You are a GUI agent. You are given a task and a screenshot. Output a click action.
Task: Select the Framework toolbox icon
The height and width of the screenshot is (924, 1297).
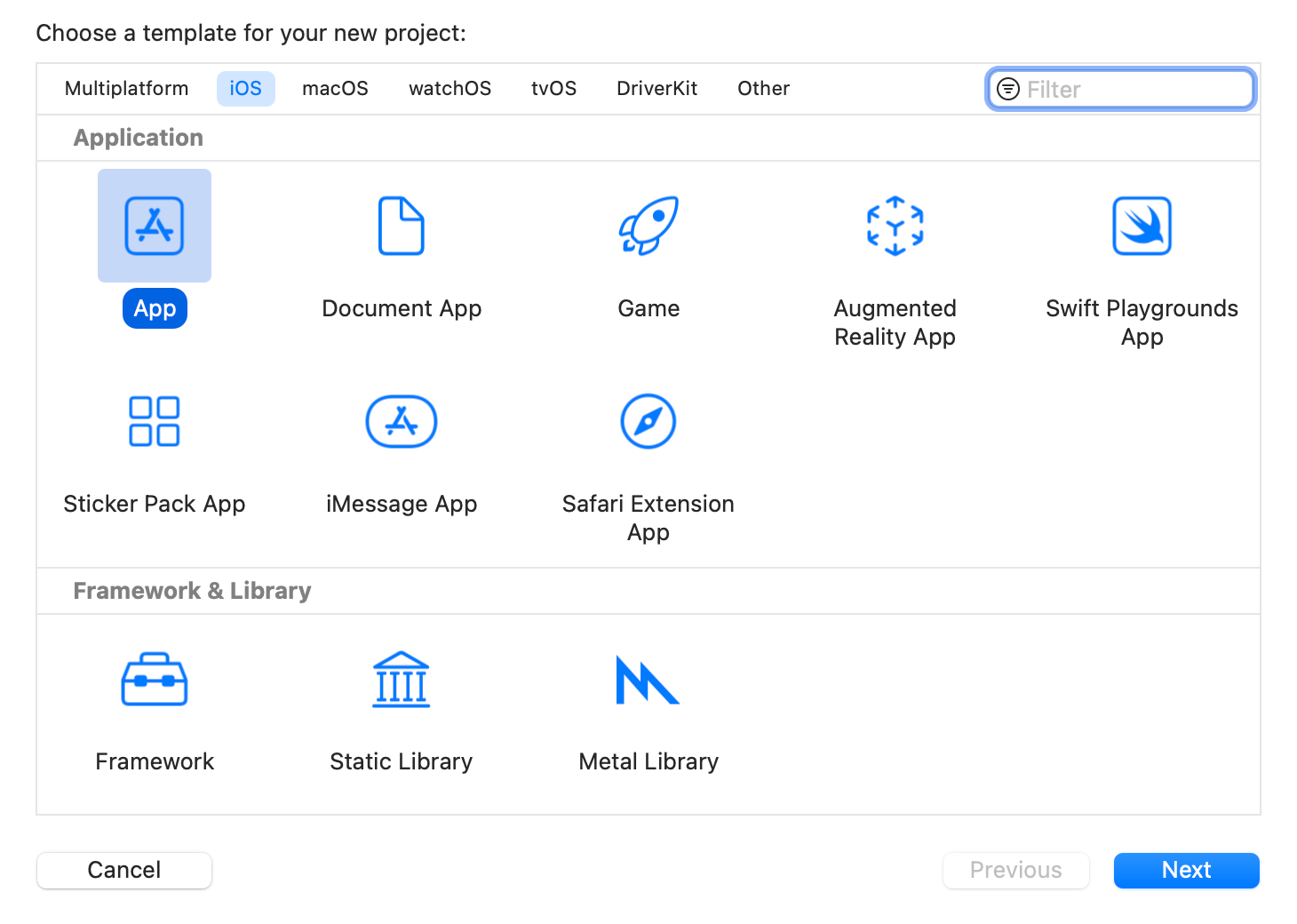tap(155, 680)
